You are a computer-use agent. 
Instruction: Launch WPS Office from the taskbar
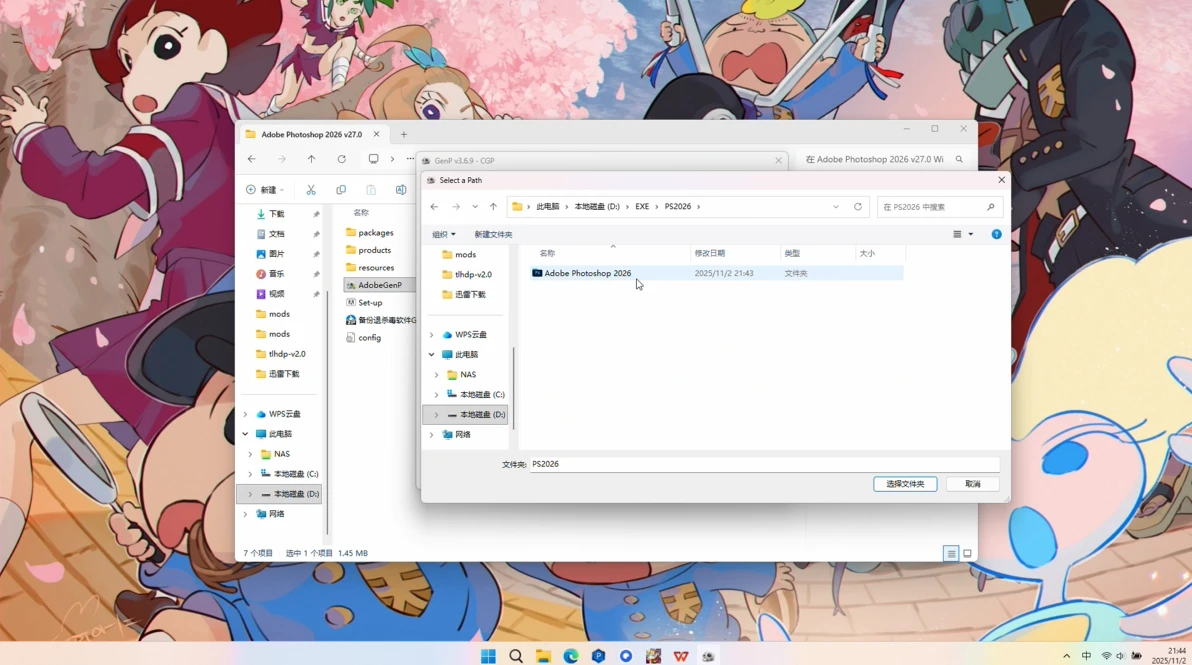tap(681, 656)
